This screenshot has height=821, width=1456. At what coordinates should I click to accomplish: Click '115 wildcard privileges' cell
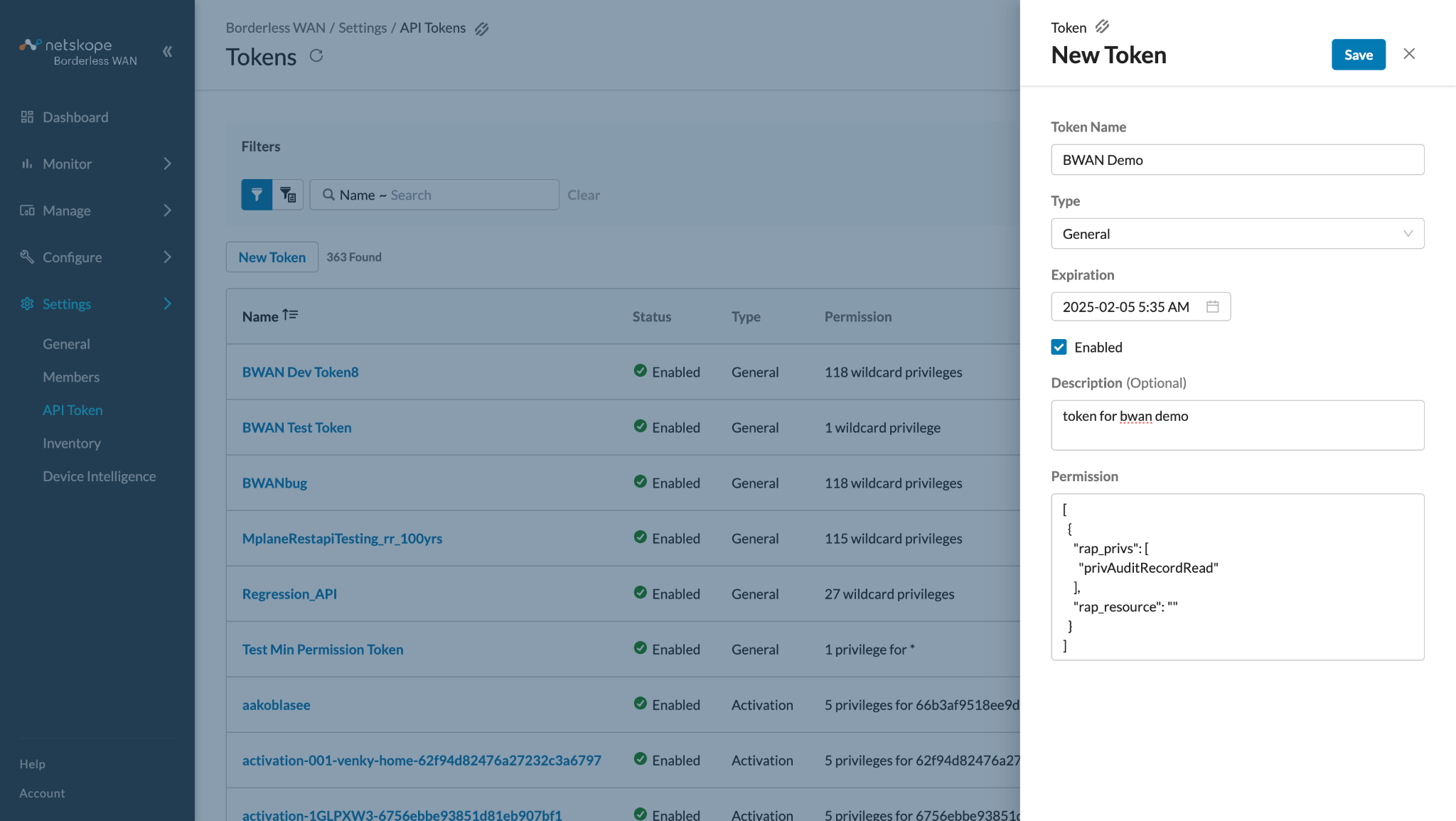(x=894, y=538)
